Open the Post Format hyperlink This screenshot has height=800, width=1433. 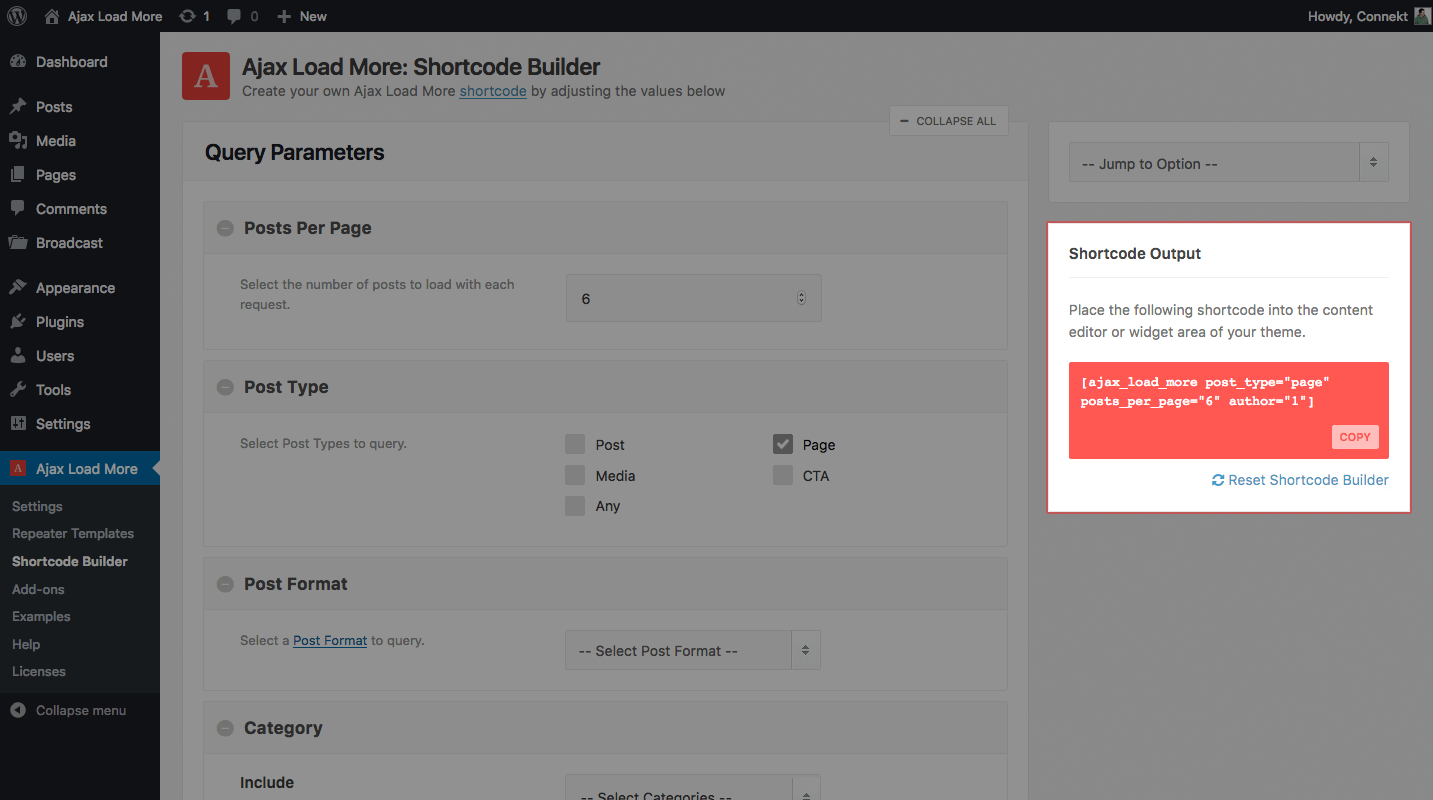click(x=330, y=640)
